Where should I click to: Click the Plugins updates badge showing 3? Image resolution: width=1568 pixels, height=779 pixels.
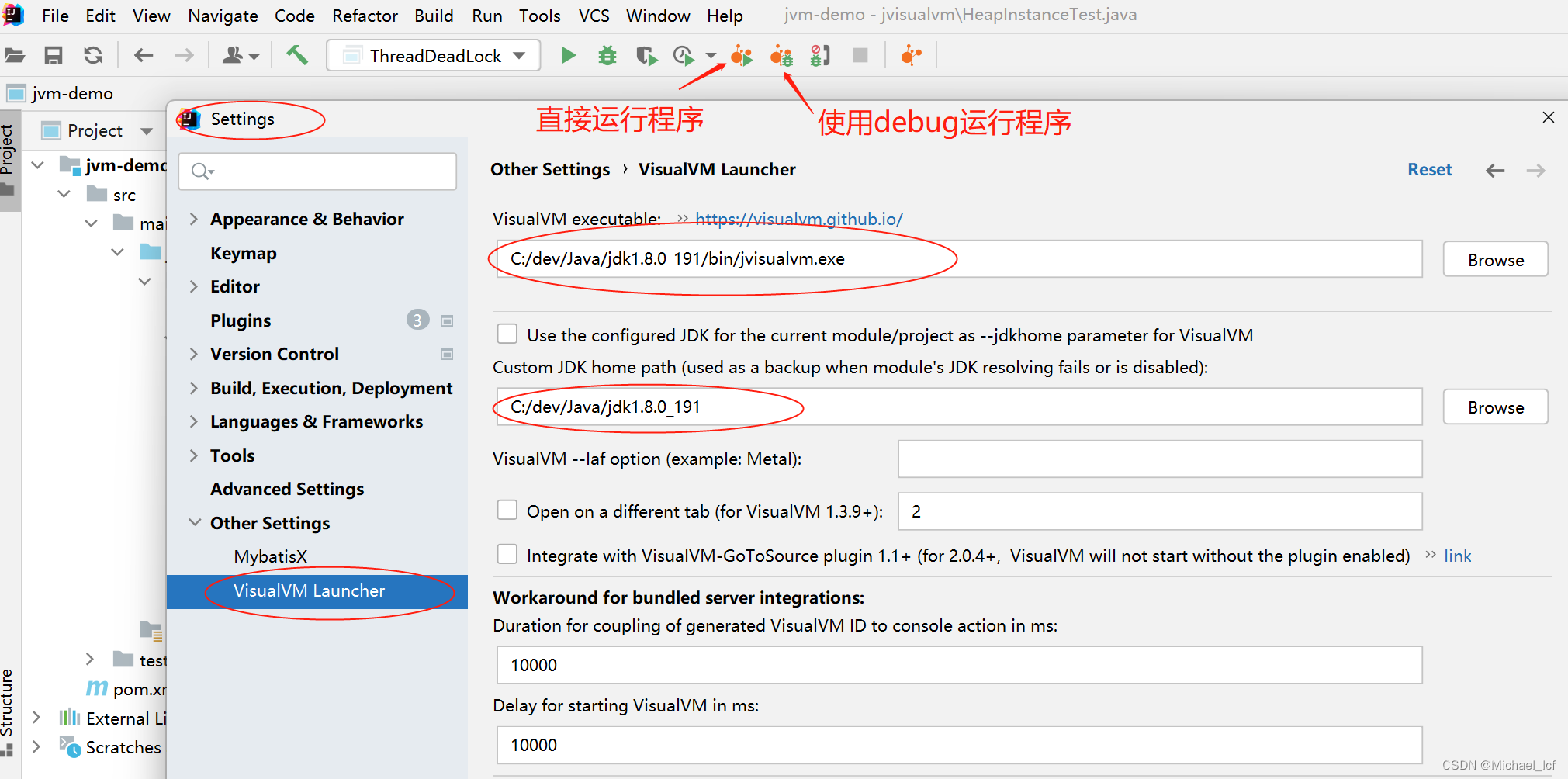click(417, 320)
